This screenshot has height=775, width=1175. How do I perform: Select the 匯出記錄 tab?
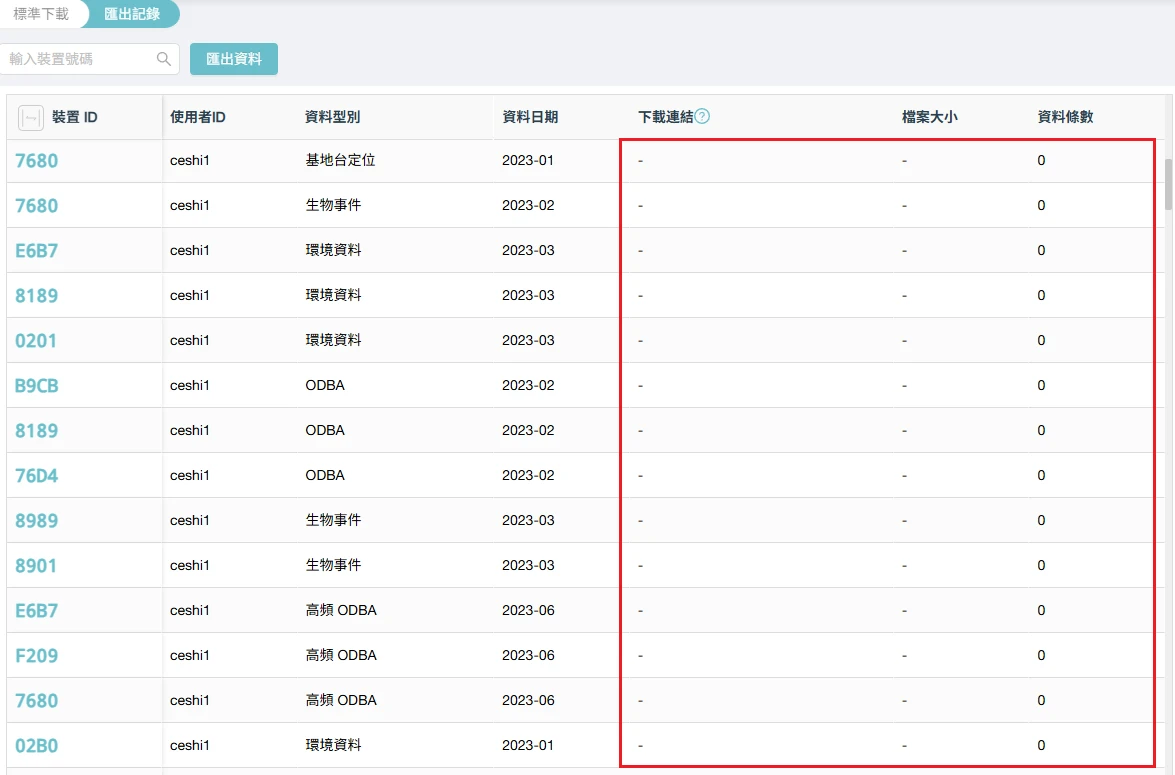[x=133, y=14]
